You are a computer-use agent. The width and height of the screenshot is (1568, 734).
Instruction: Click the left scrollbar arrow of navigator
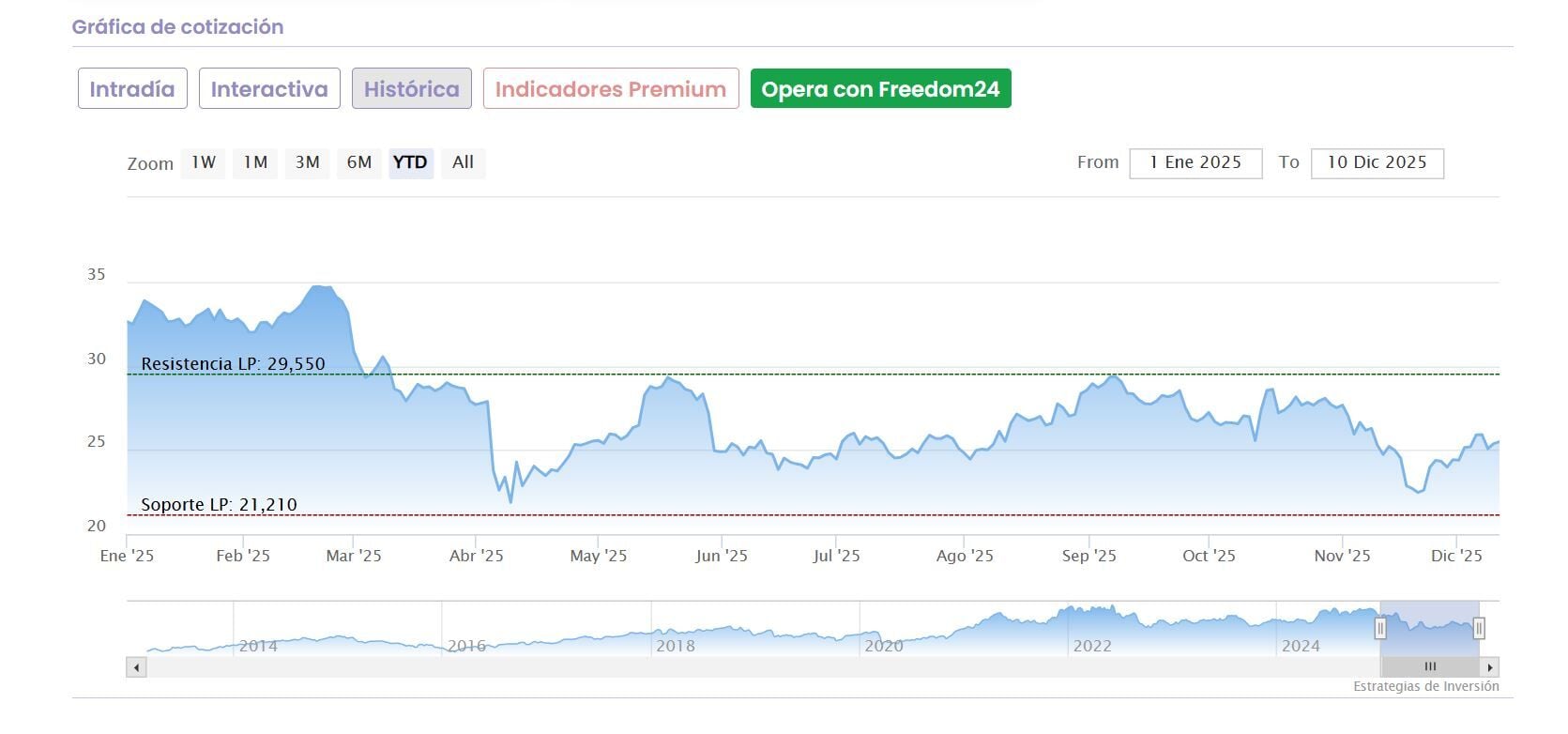coord(137,667)
